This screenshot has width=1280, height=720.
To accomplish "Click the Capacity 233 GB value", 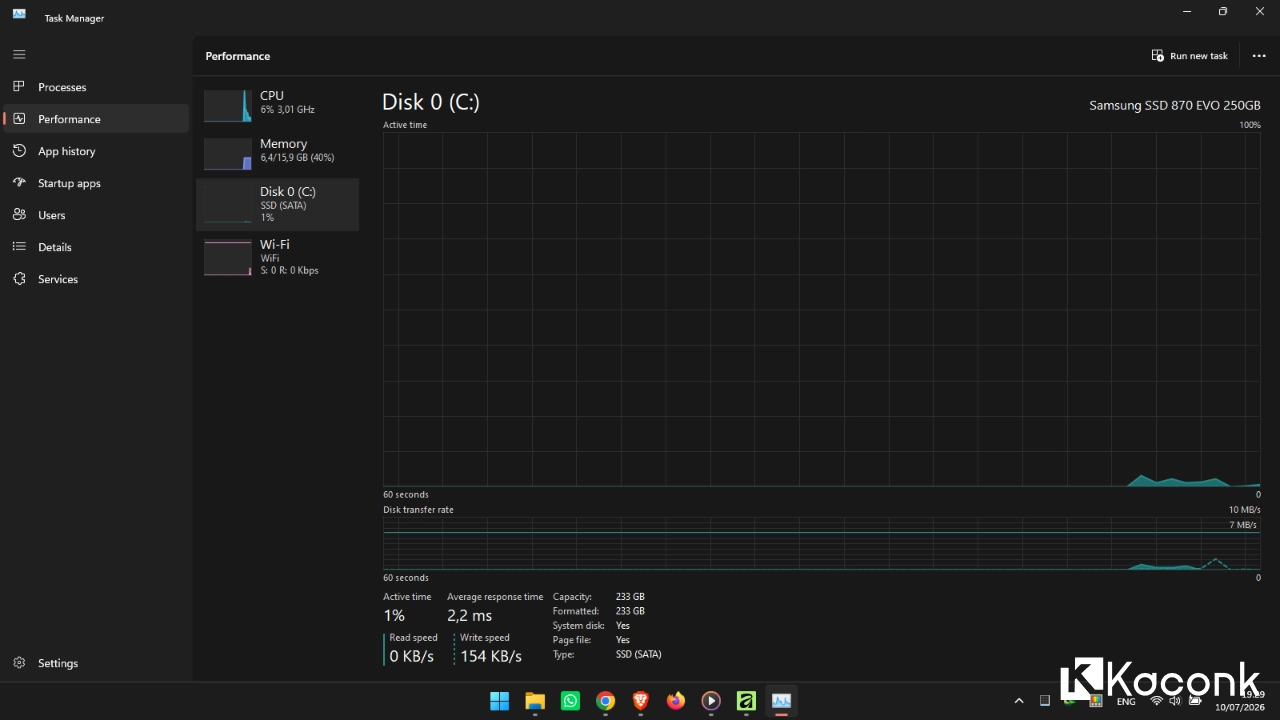I will [630, 597].
